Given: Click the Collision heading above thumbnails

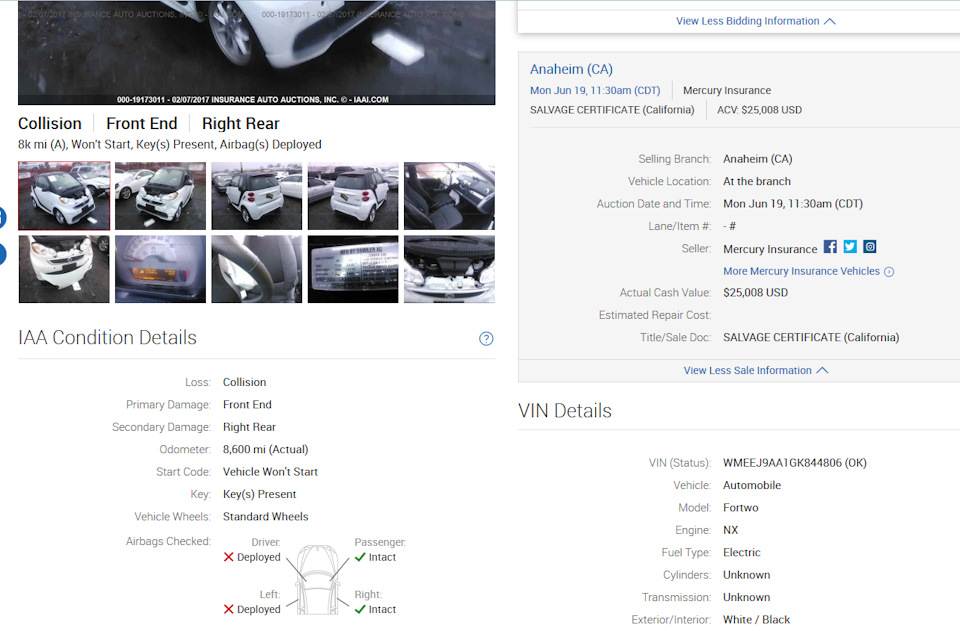Looking at the screenshot, I should 50,124.
